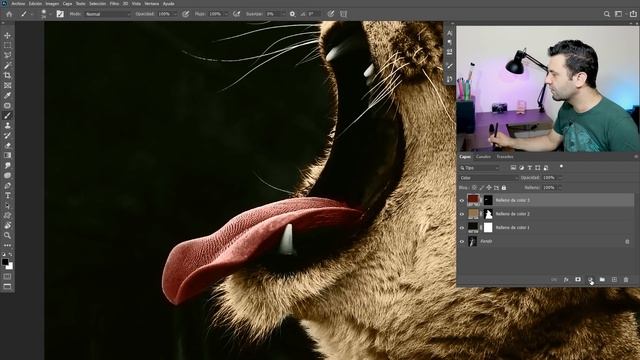Viewport: 640px width, 360px height.
Task: Select the Rectangular Marquee tool
Action: pos(7,45)
